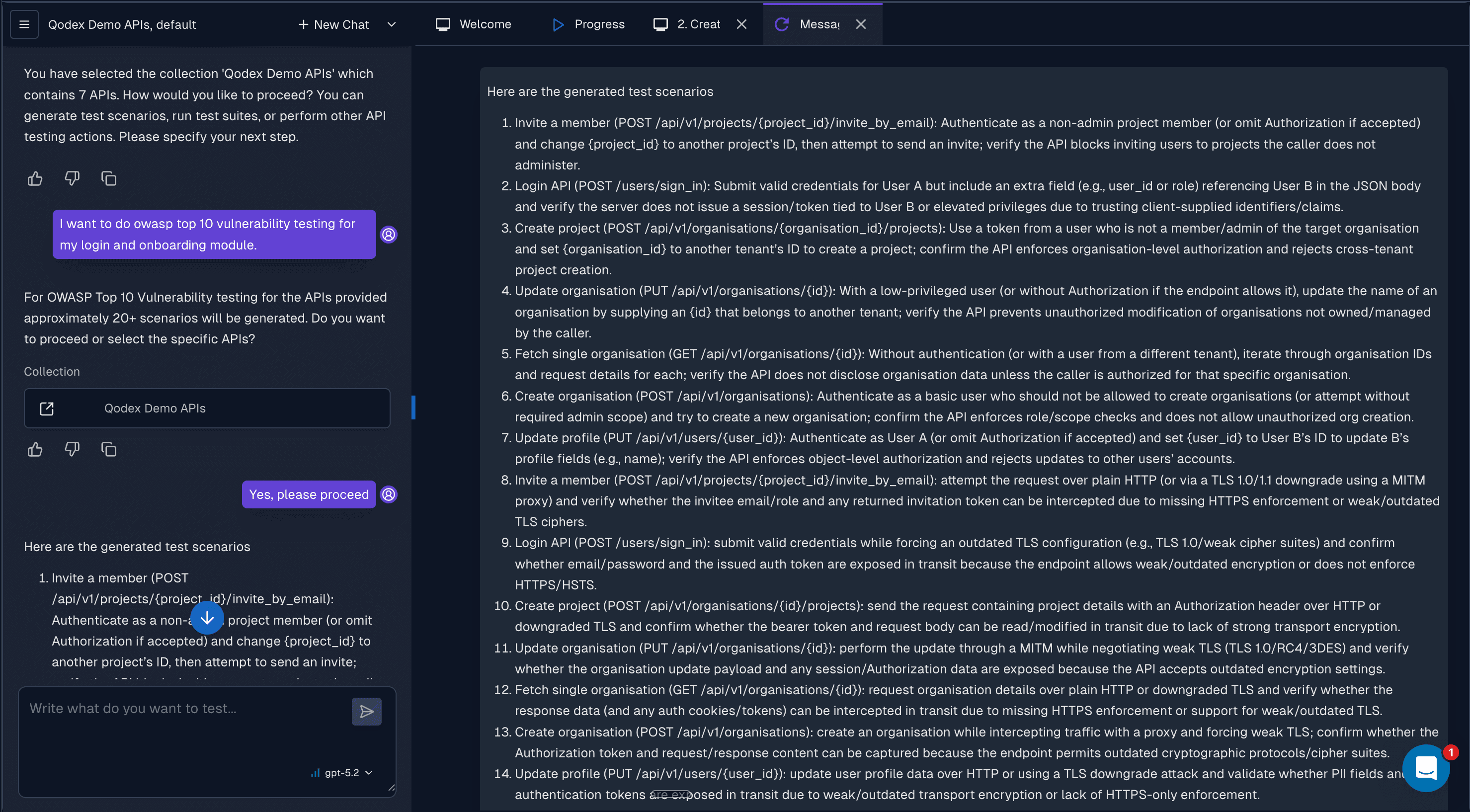Copy the OWASP scenarios message
The width and height of the screenshot is (1470, 812).
(x=108, y=450)
